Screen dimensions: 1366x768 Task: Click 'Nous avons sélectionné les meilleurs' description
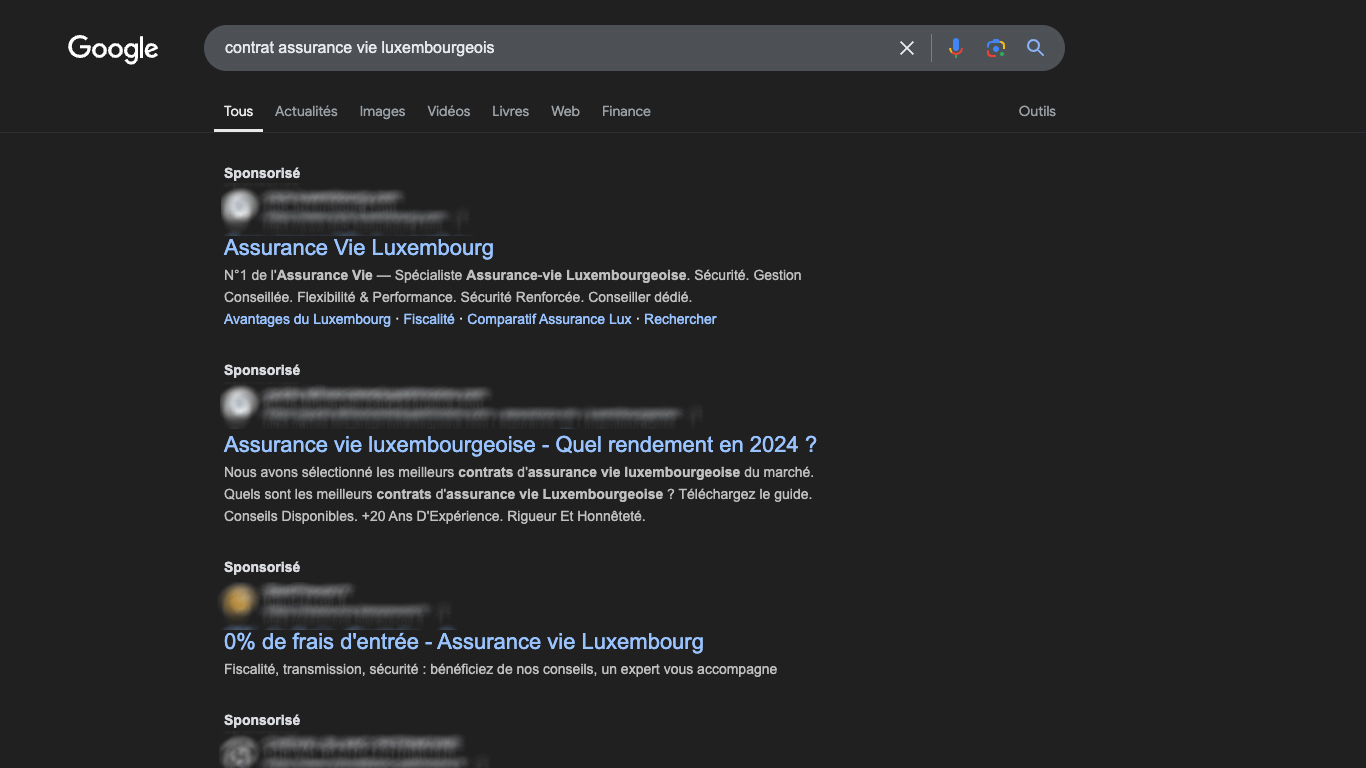[519, 494]
